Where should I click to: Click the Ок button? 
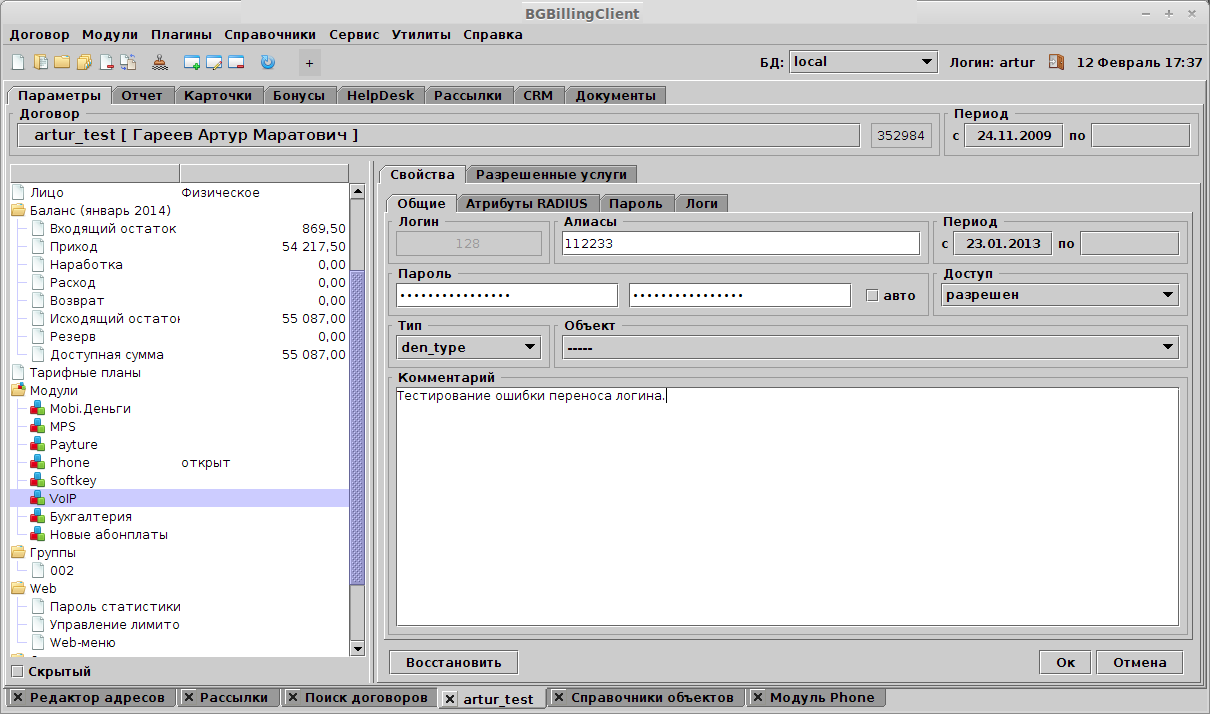click(1064, 662)
